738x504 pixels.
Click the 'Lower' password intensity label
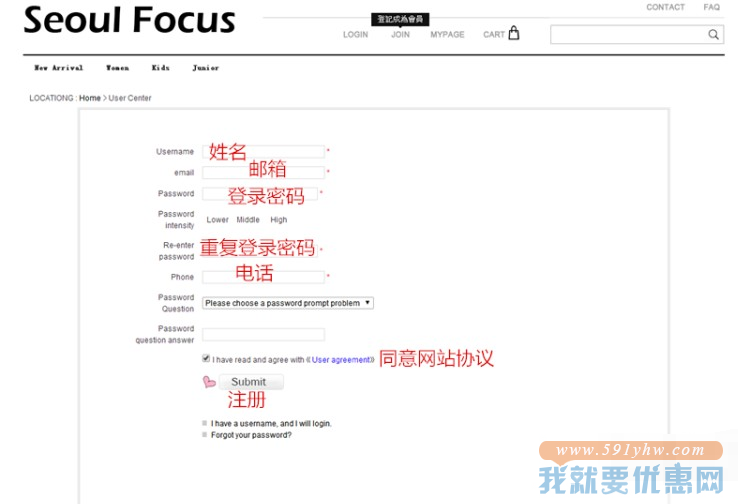click(x=217, y=220)
